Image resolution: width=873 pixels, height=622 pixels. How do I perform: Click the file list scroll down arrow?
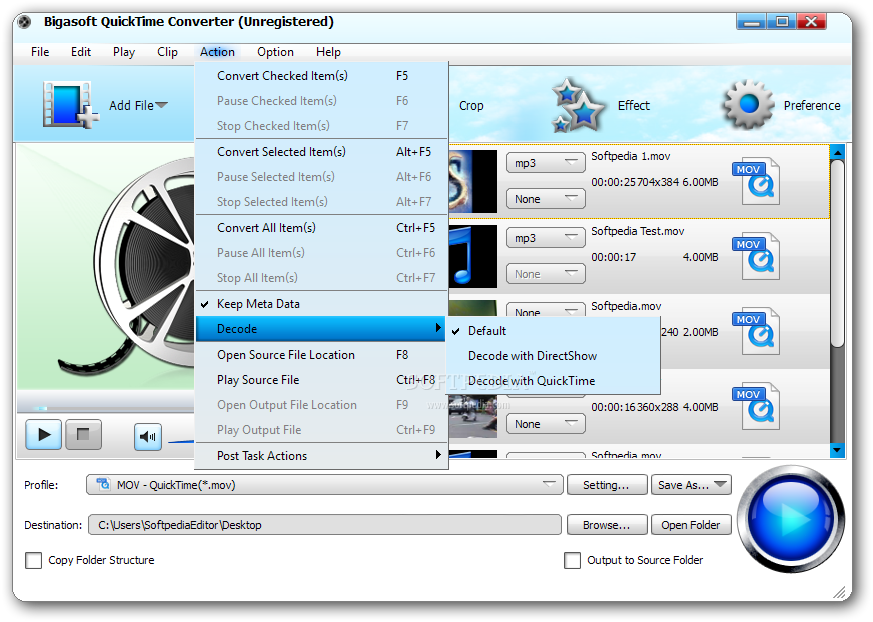click(837, 449)
